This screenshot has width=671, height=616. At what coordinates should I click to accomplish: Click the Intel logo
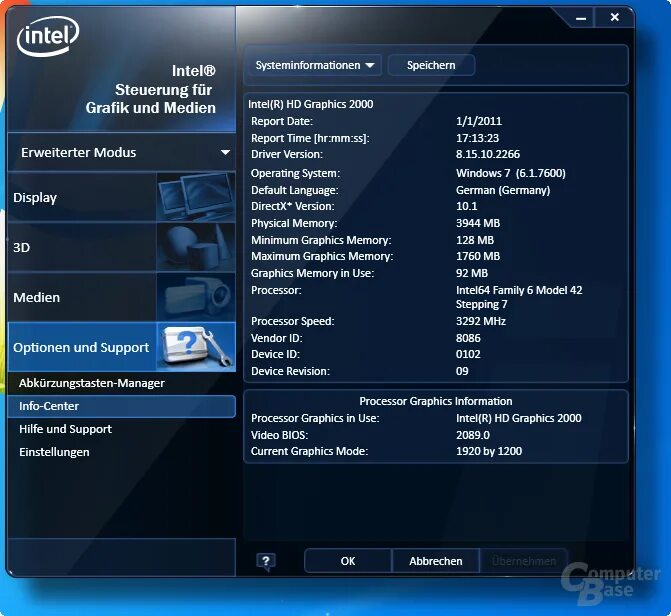pyautogui.click(x=48, y=36)
